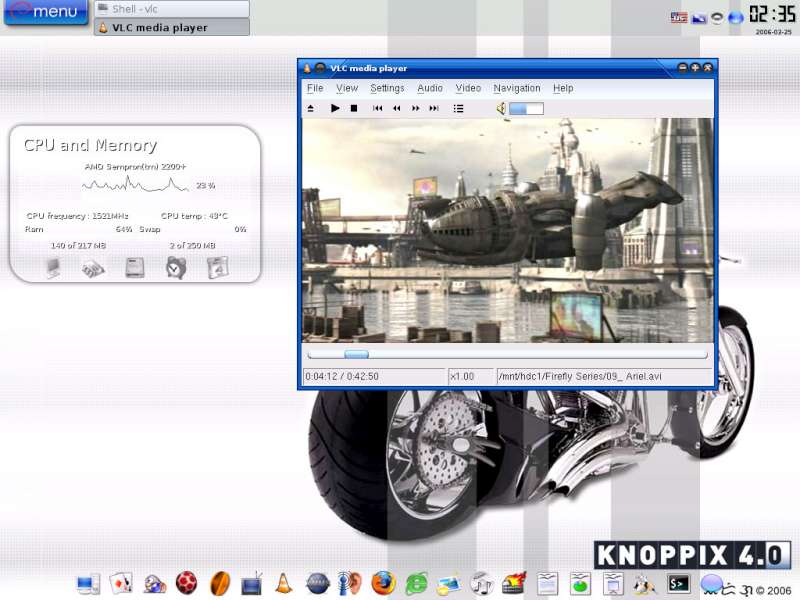The image size is (800, 600).
Task: Click the dark globe dock icon
Action: 317,583
